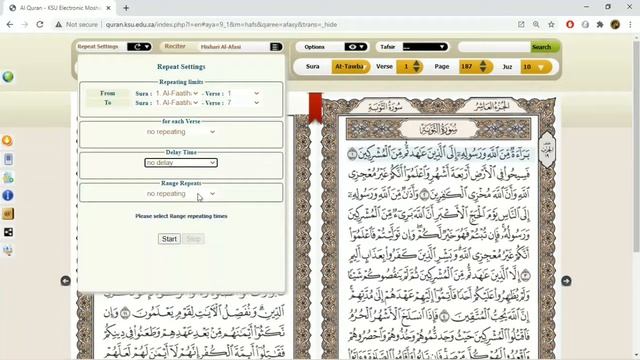Select the Al Quran - KSU browser tab
This screenshot has width=640, height=360.
click(x=60, y=8)
